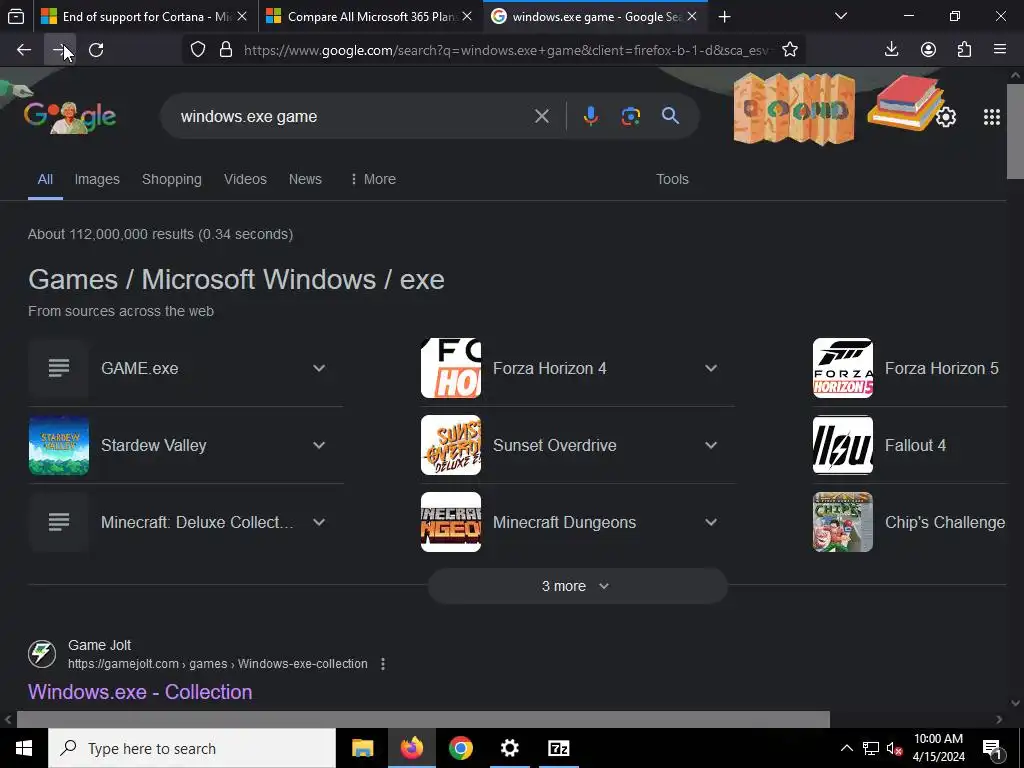Click into the Google search field
The height and width of the screenshot is (768, 1024).
point(353,116)
